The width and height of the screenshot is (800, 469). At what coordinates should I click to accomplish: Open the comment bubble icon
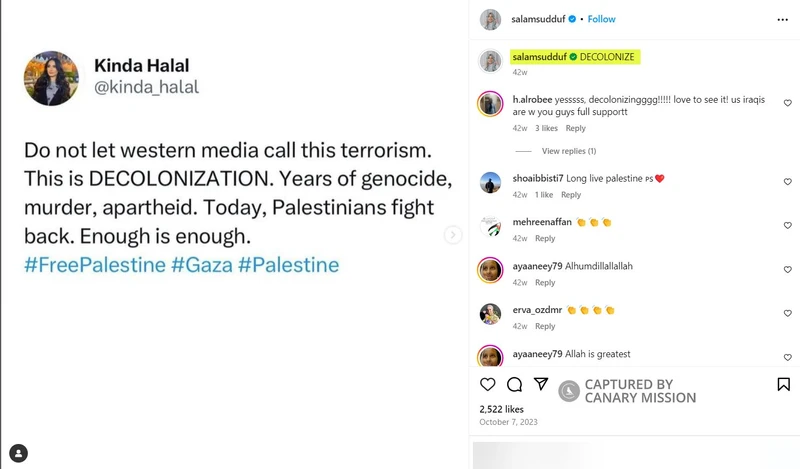tap(514, 384)
